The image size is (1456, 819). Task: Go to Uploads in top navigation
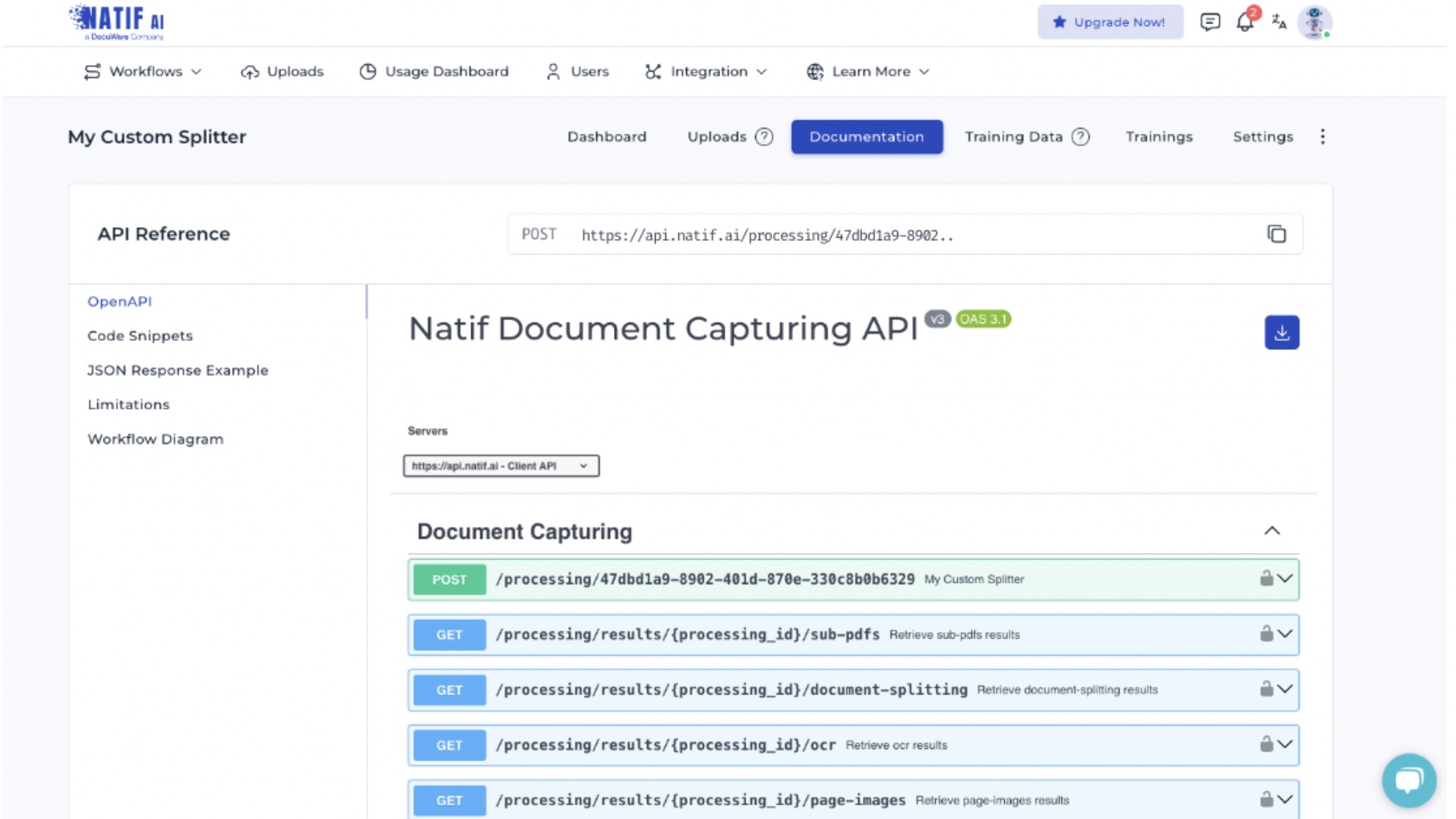283,71
